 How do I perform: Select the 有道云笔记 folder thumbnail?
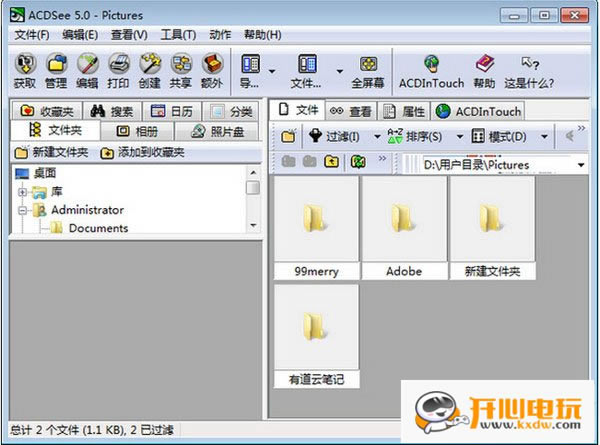316,336
